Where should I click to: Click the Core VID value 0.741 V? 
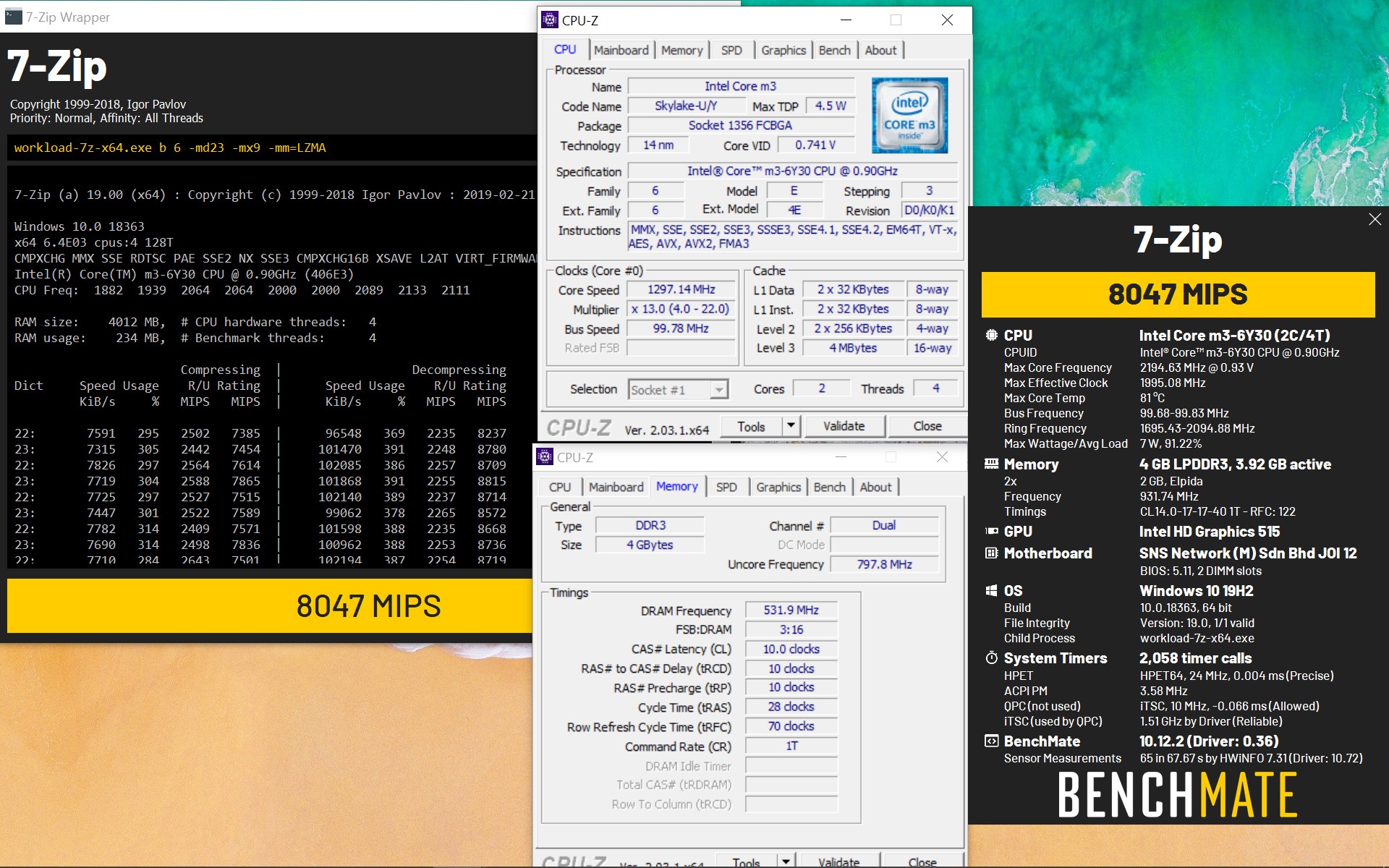coord(816,145)
